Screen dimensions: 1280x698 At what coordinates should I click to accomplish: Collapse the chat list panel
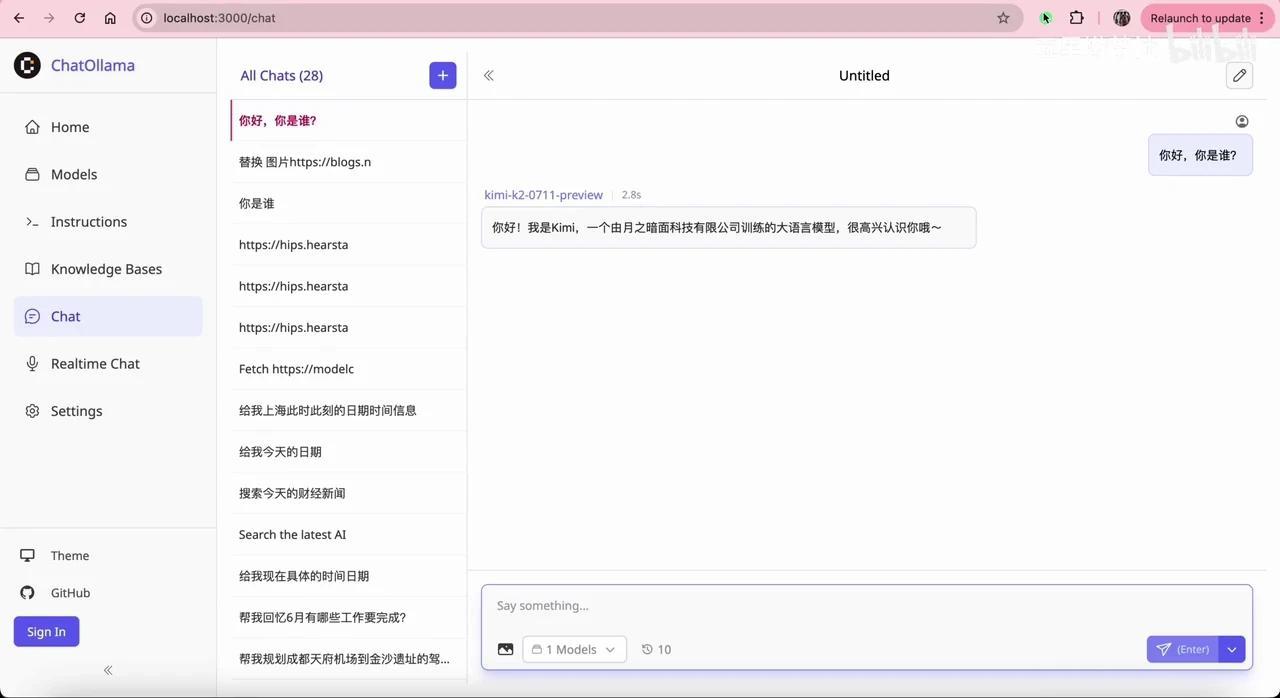489,75
